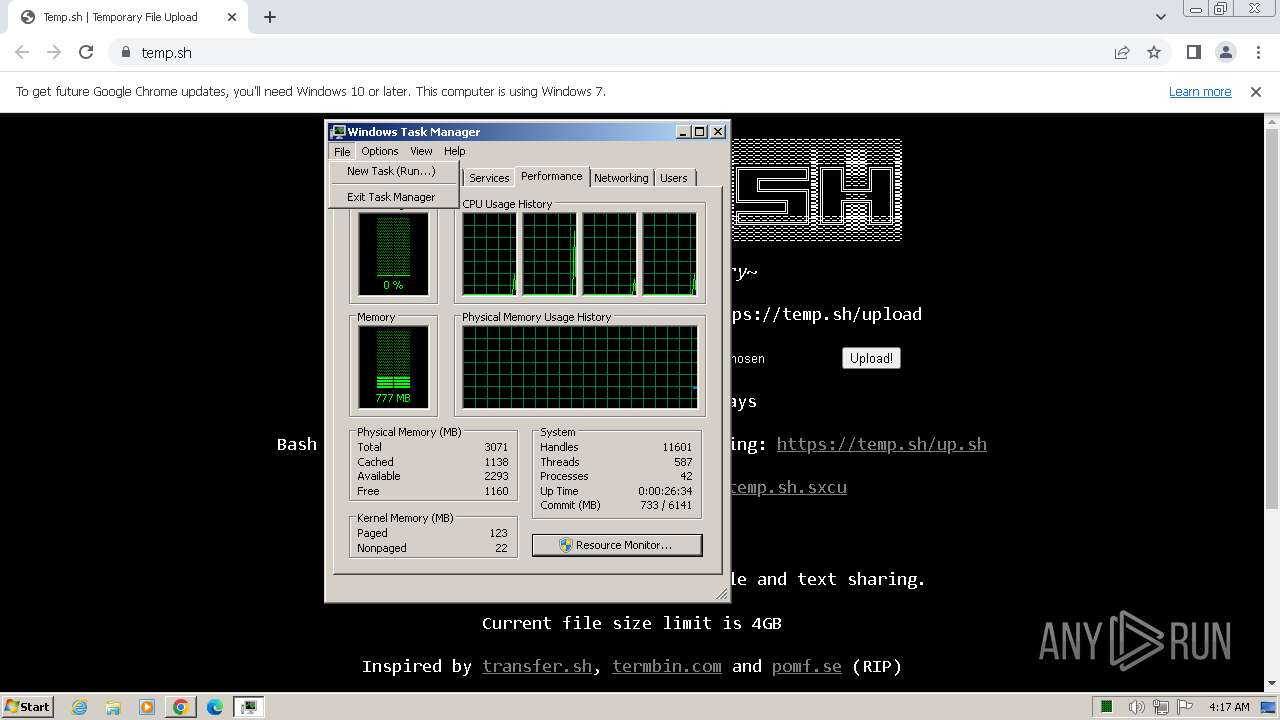Switch to the Services tab
1280x720 pixels.
[x=489, y=178]
